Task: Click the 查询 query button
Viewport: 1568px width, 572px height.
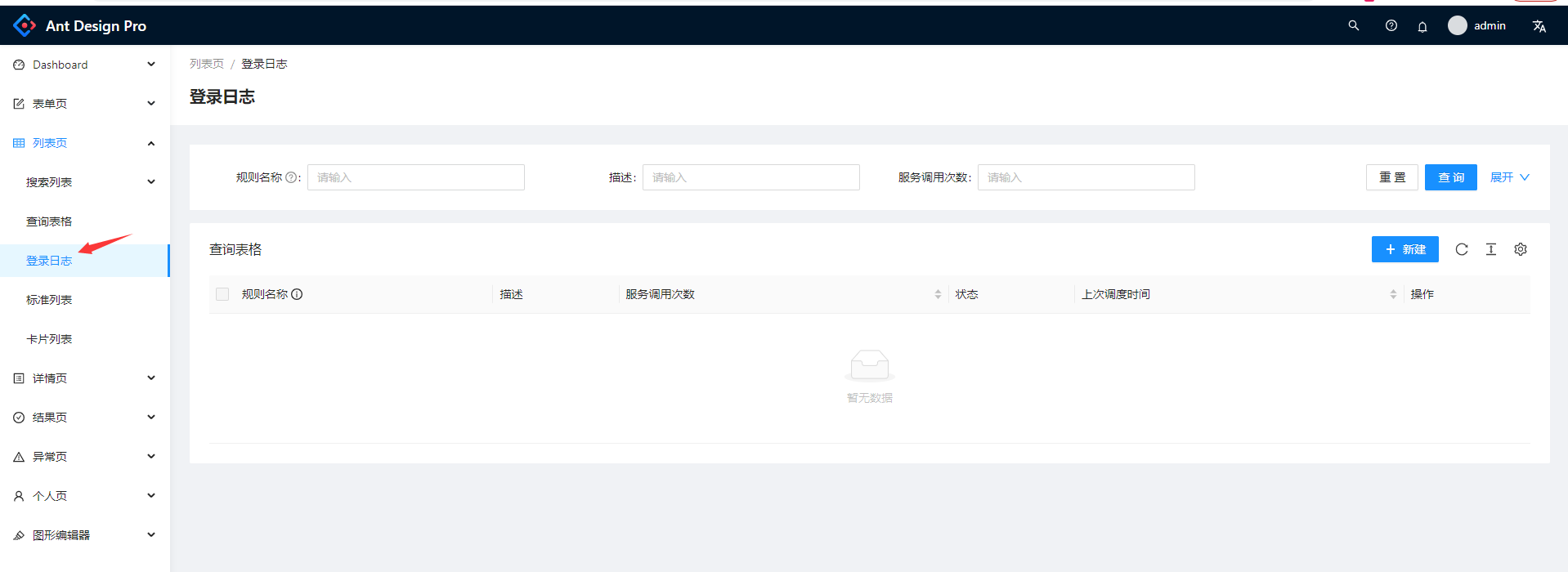Action: click(x=1451, y=177)
